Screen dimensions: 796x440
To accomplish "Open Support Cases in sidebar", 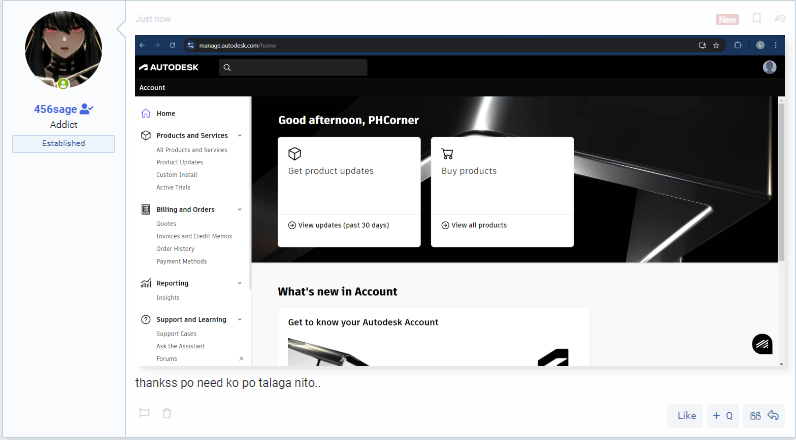I will (x=176, y=333).
